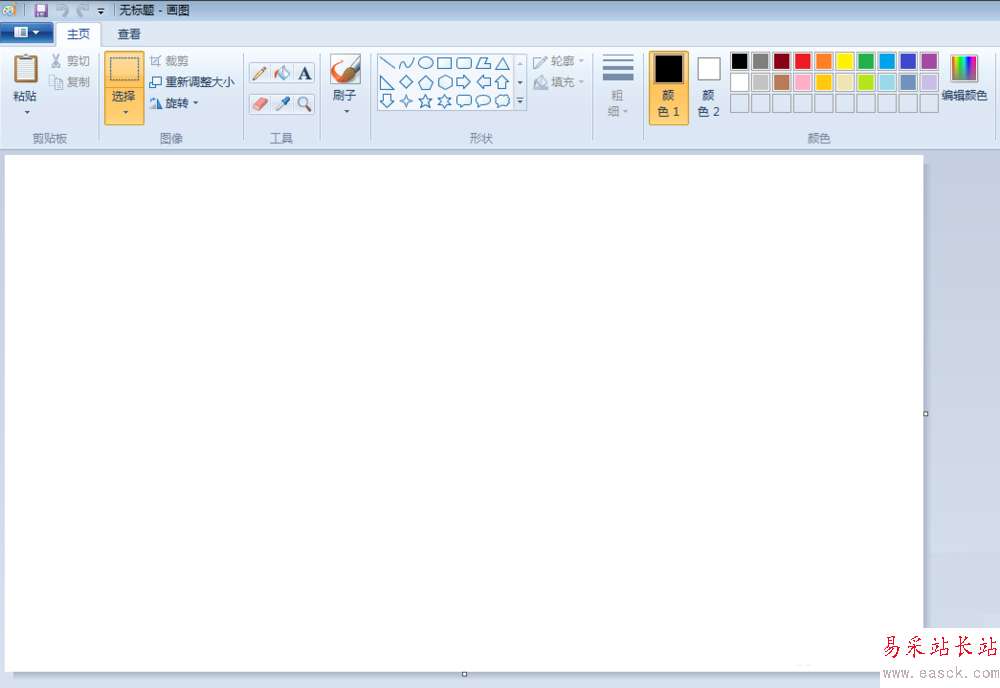1000x688 pixels.
Task: Choose the black palette swatch
Action: tap(739, 61)
